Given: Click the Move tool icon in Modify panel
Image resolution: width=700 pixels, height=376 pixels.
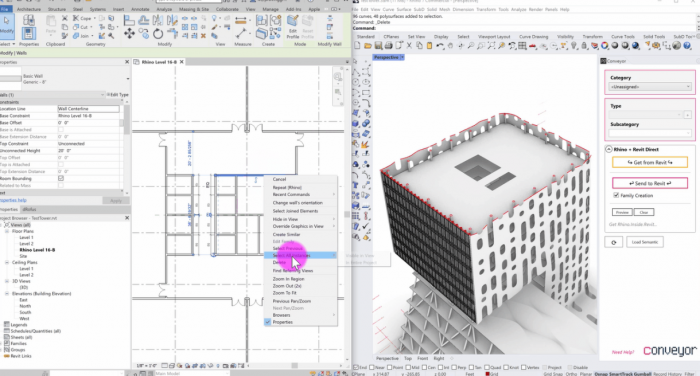Looking at the screenshot, I should pos(129,33).
